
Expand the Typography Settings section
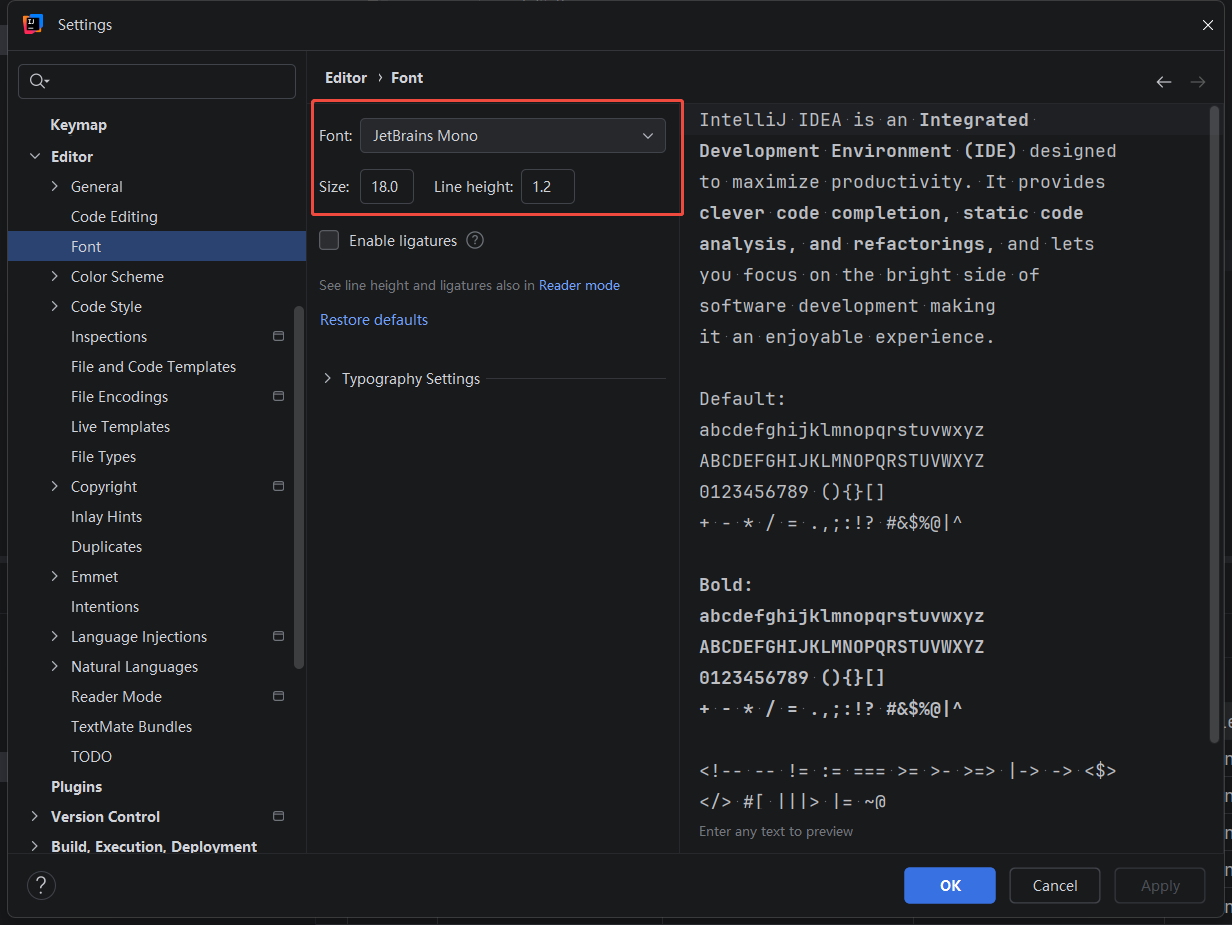coord(327,379)
